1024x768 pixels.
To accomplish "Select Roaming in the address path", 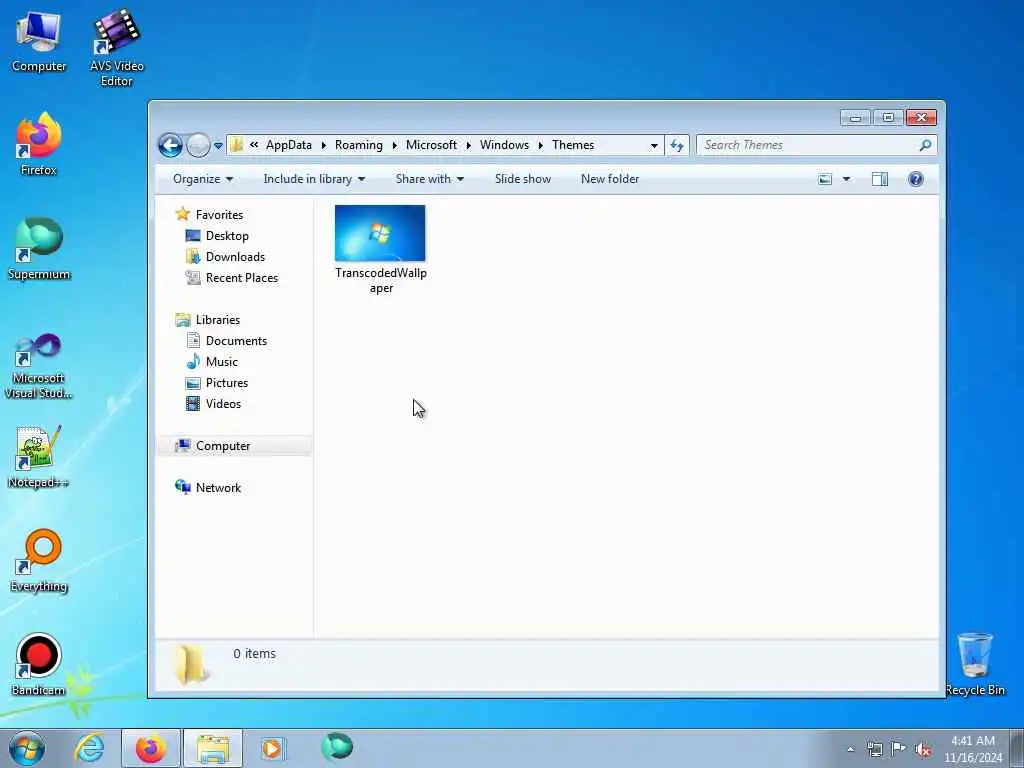I will click(x=359, y=145).
